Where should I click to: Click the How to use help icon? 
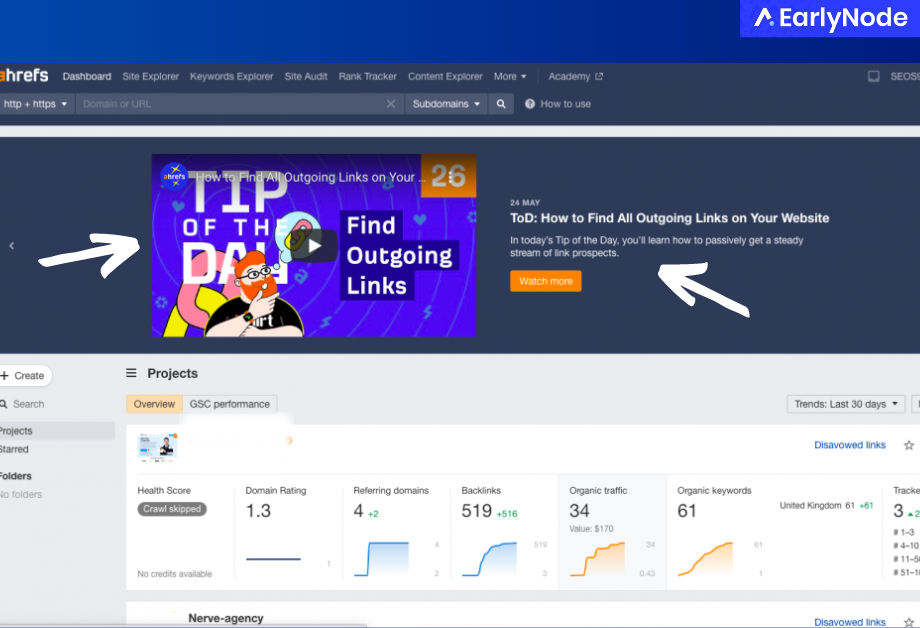(x=530, y=104)
